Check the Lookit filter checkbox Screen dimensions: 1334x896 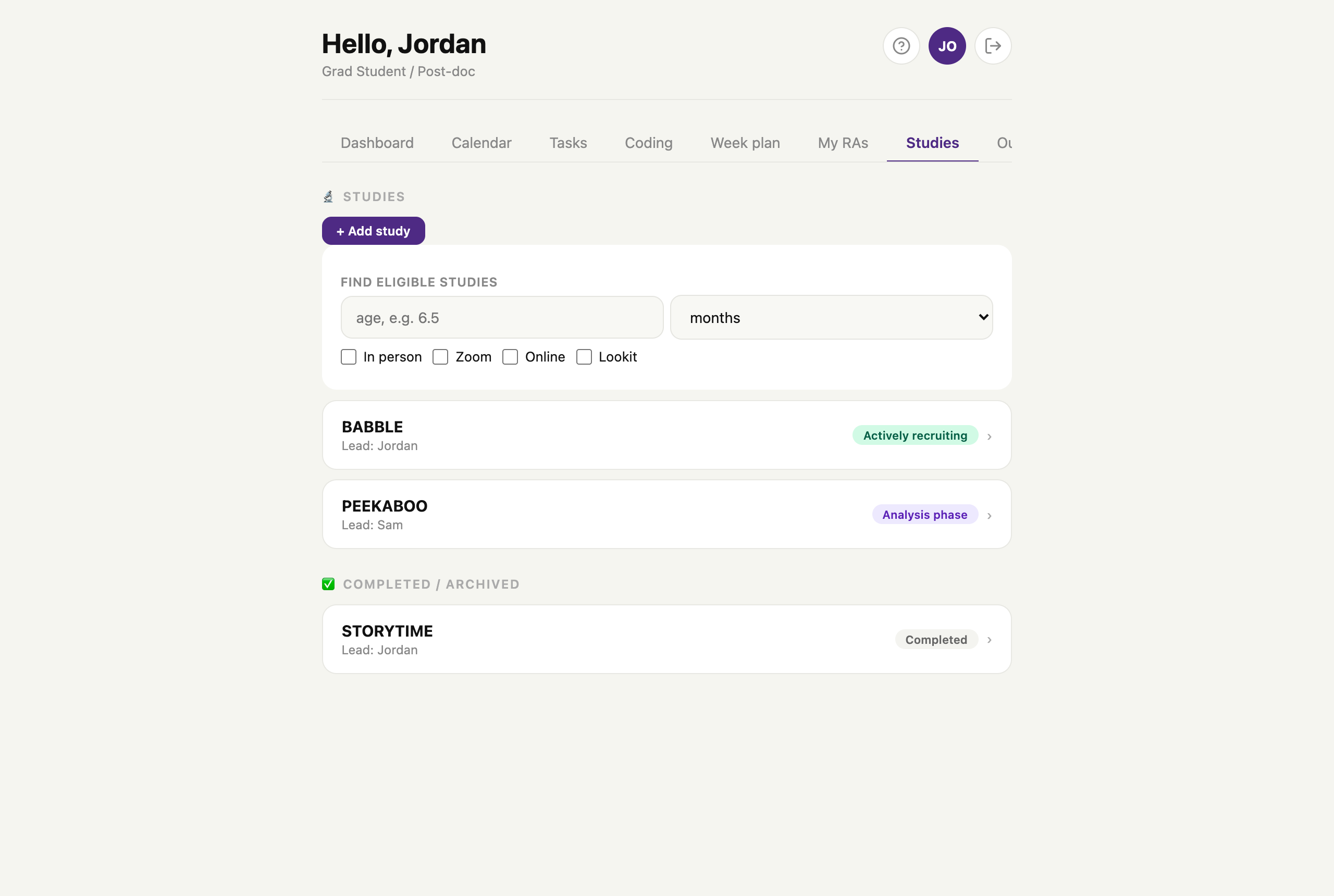click(584, 356)
